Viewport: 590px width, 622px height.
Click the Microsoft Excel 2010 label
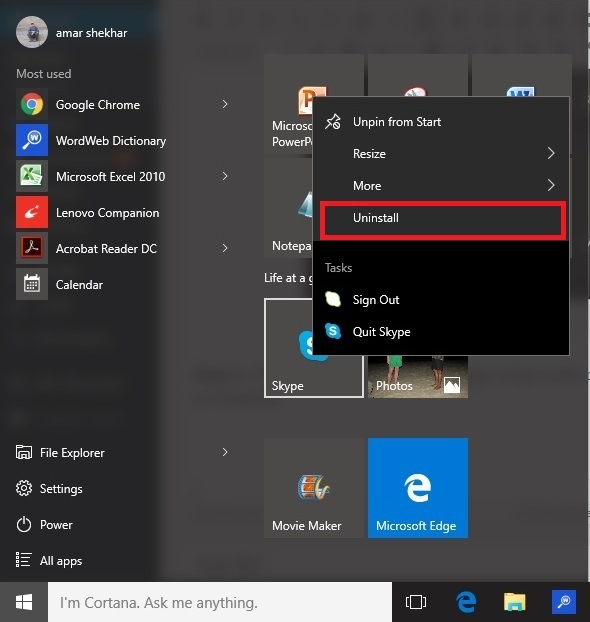pyautogui.click(x=110, y=177)
